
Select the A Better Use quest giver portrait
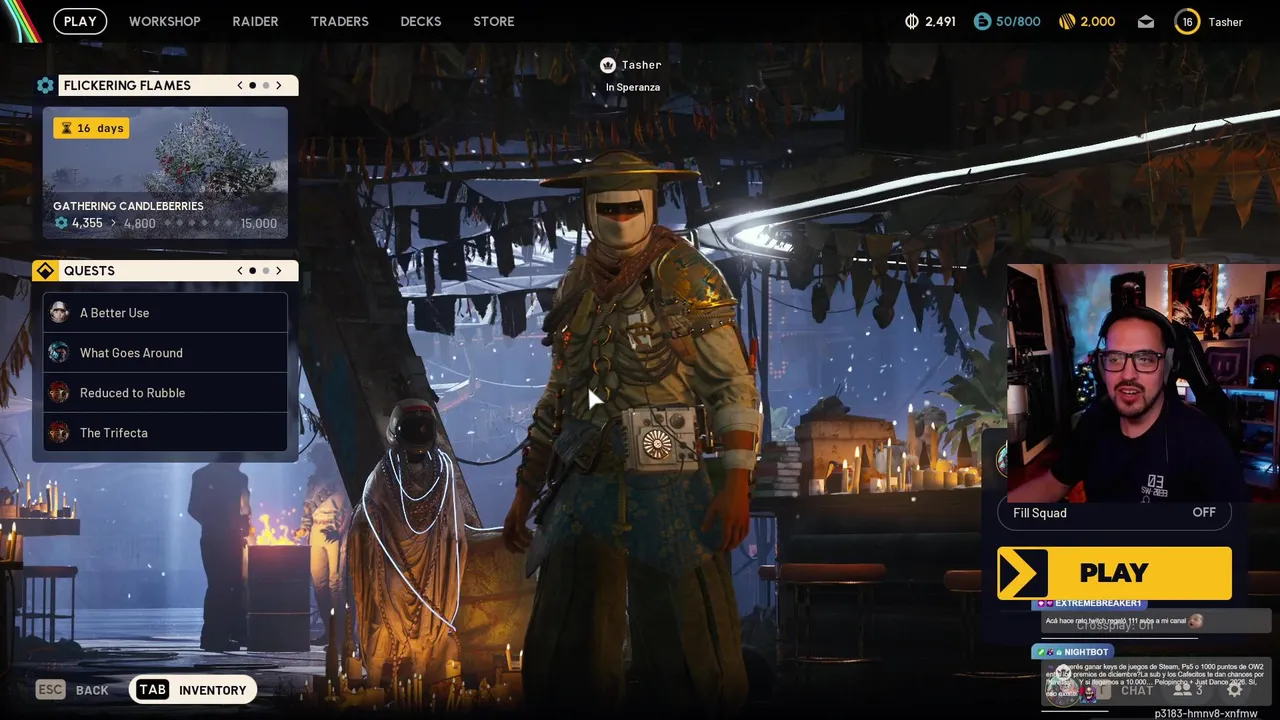59,313
